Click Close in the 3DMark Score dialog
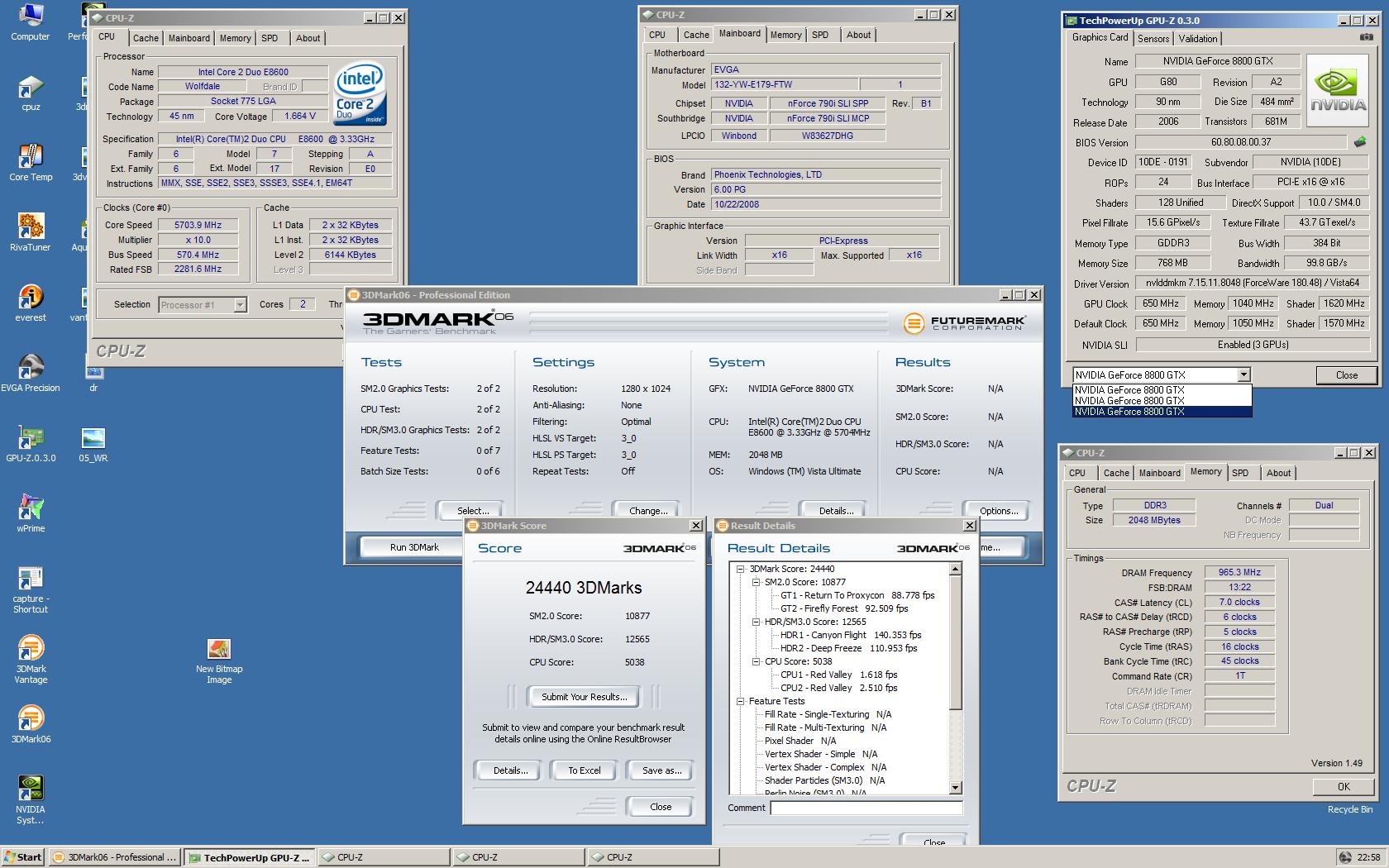This screenshot has width=1389, height=868. point(661,807)
